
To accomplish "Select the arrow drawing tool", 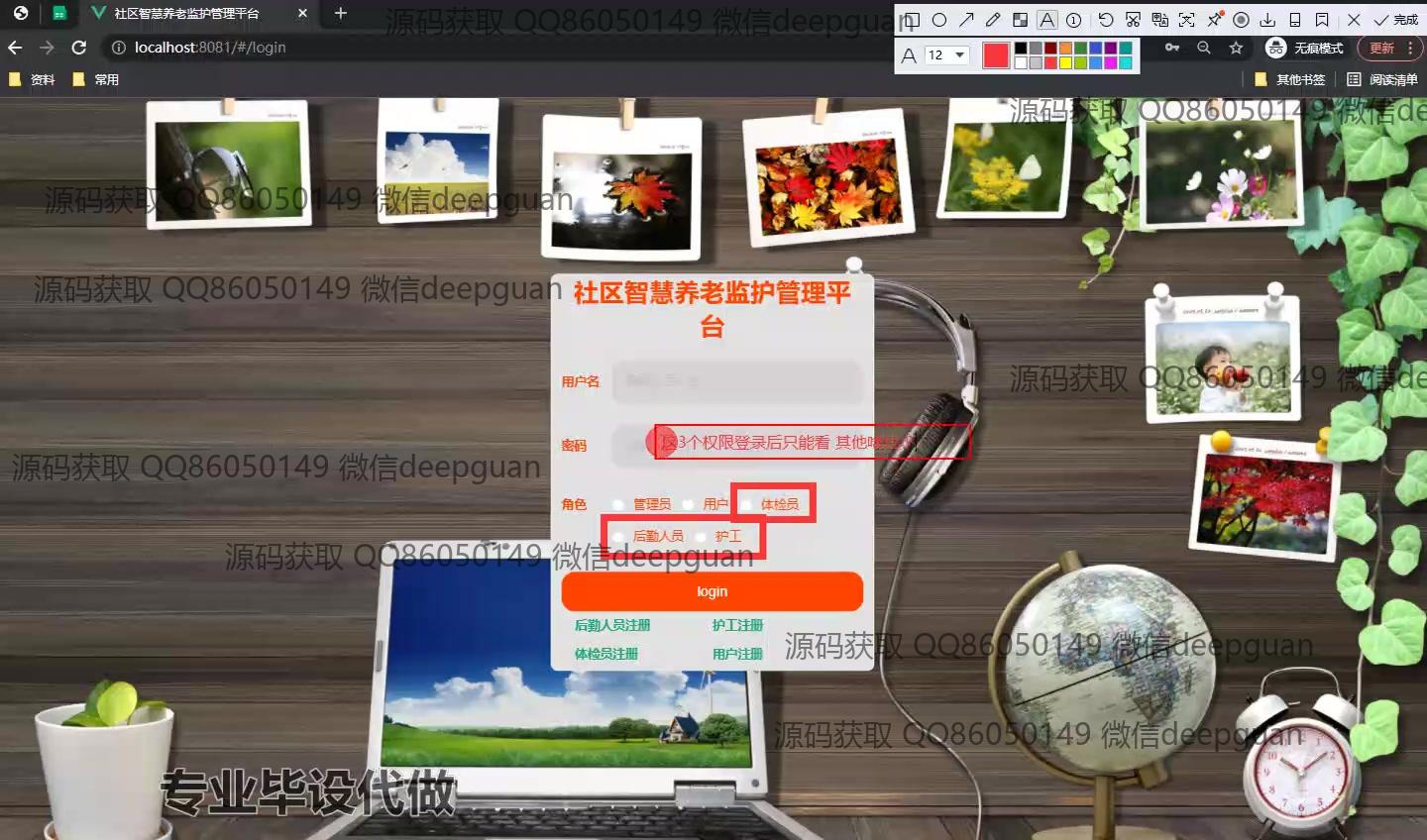I will 966,20.
